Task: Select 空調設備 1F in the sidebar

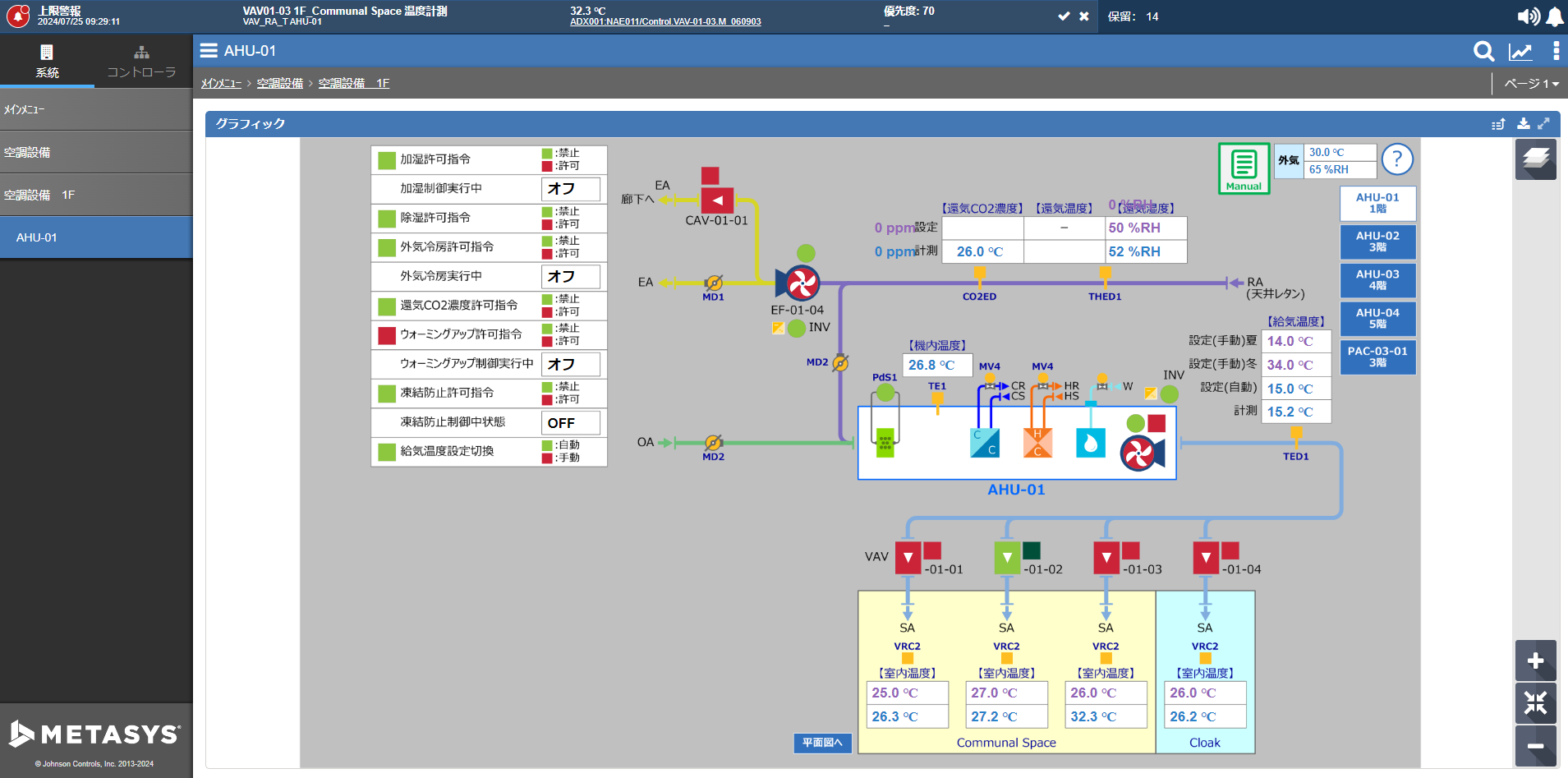Action: pos(96,195)
